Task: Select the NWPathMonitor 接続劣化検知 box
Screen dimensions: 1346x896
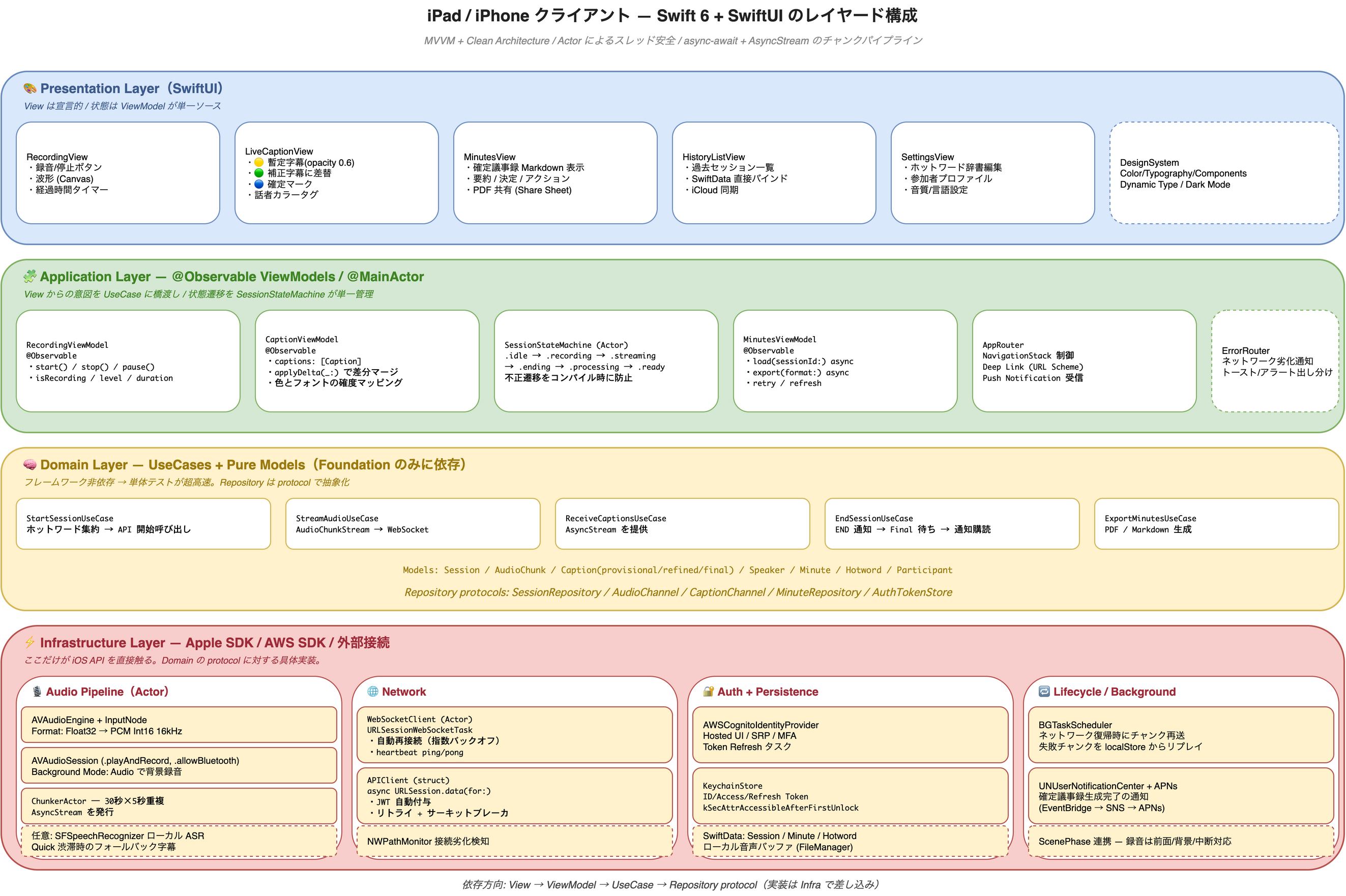Action: pyautogui.click(x=514, y=841)
